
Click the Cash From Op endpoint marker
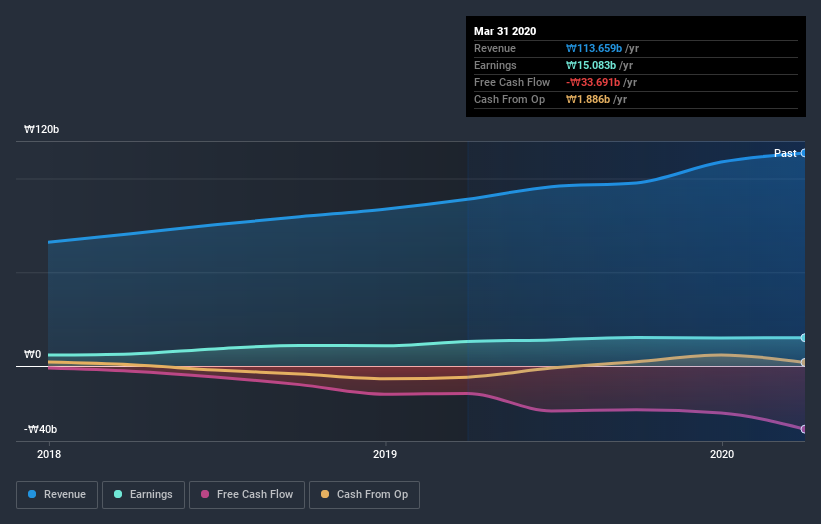click(x=804, y=362)
